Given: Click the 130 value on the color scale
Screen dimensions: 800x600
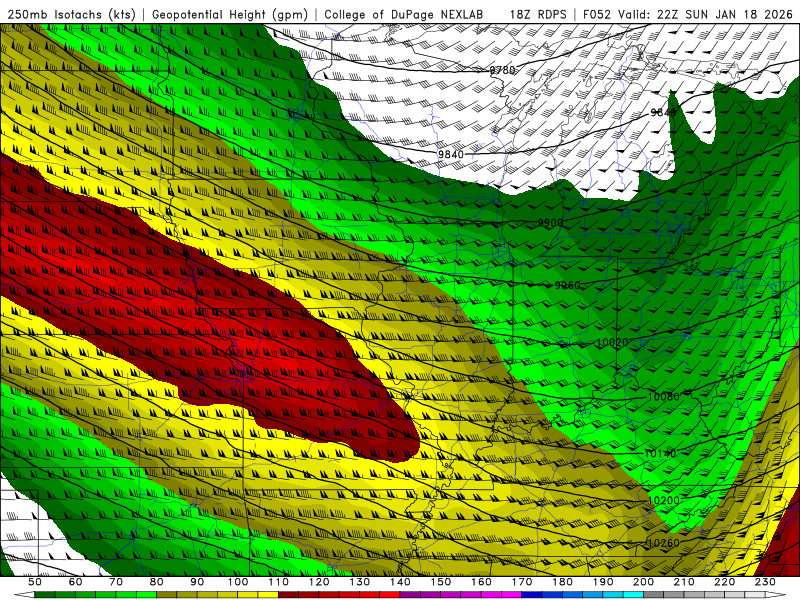Looking at the screenshot, I should click(x=360, y=582).
